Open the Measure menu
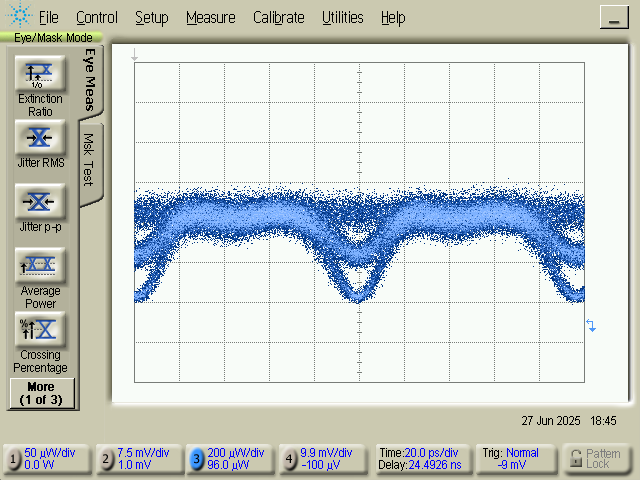Image resolution: width=640 pixels, height=480 pixels. (210, 17)
